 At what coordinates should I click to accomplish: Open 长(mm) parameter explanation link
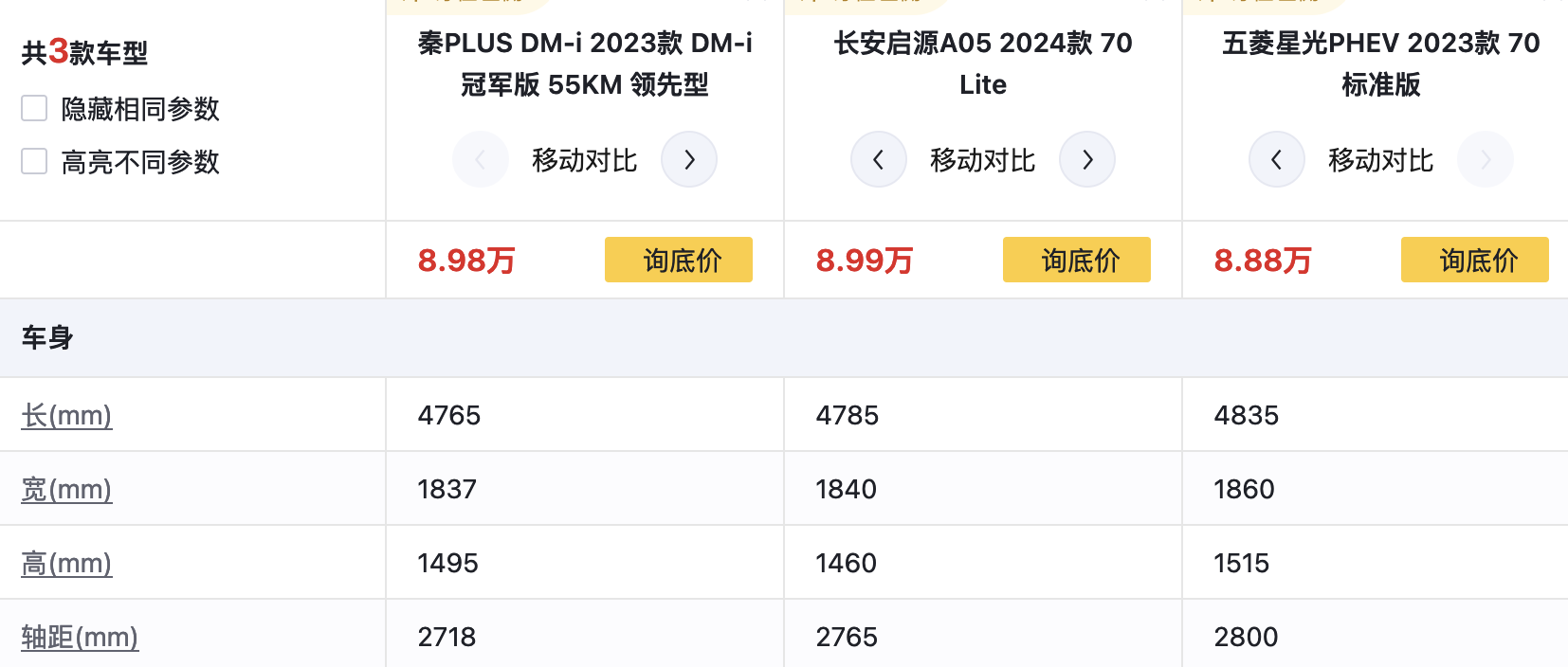[x=66, y=415]
